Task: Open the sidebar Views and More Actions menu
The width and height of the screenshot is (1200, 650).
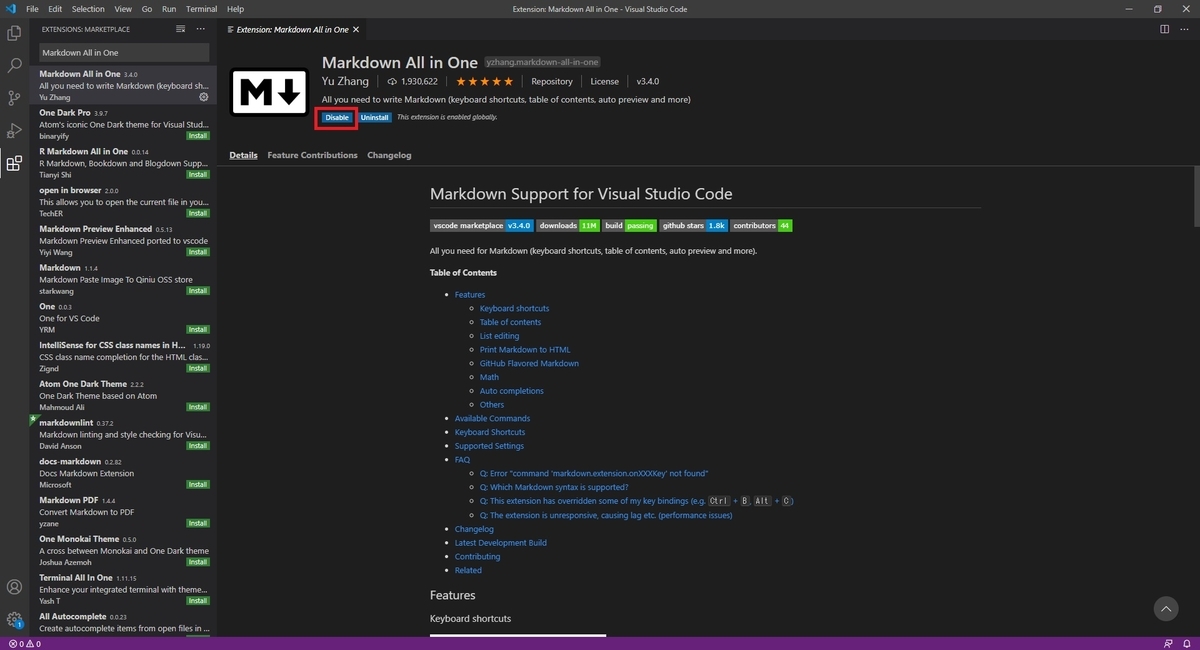Action: 203,29
